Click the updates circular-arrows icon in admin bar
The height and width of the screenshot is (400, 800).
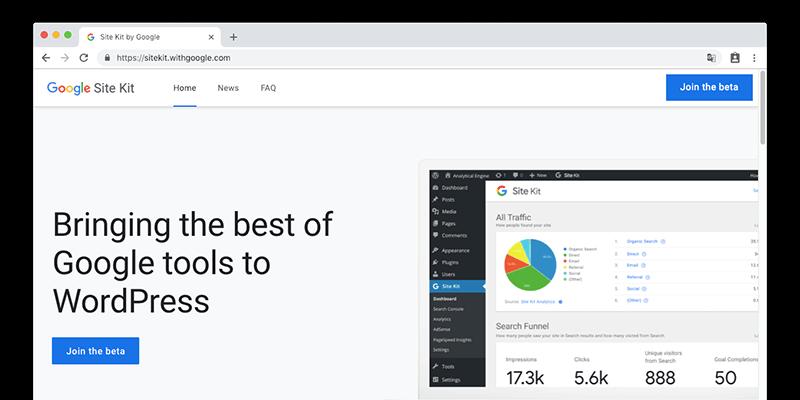[x=498, y=175]
